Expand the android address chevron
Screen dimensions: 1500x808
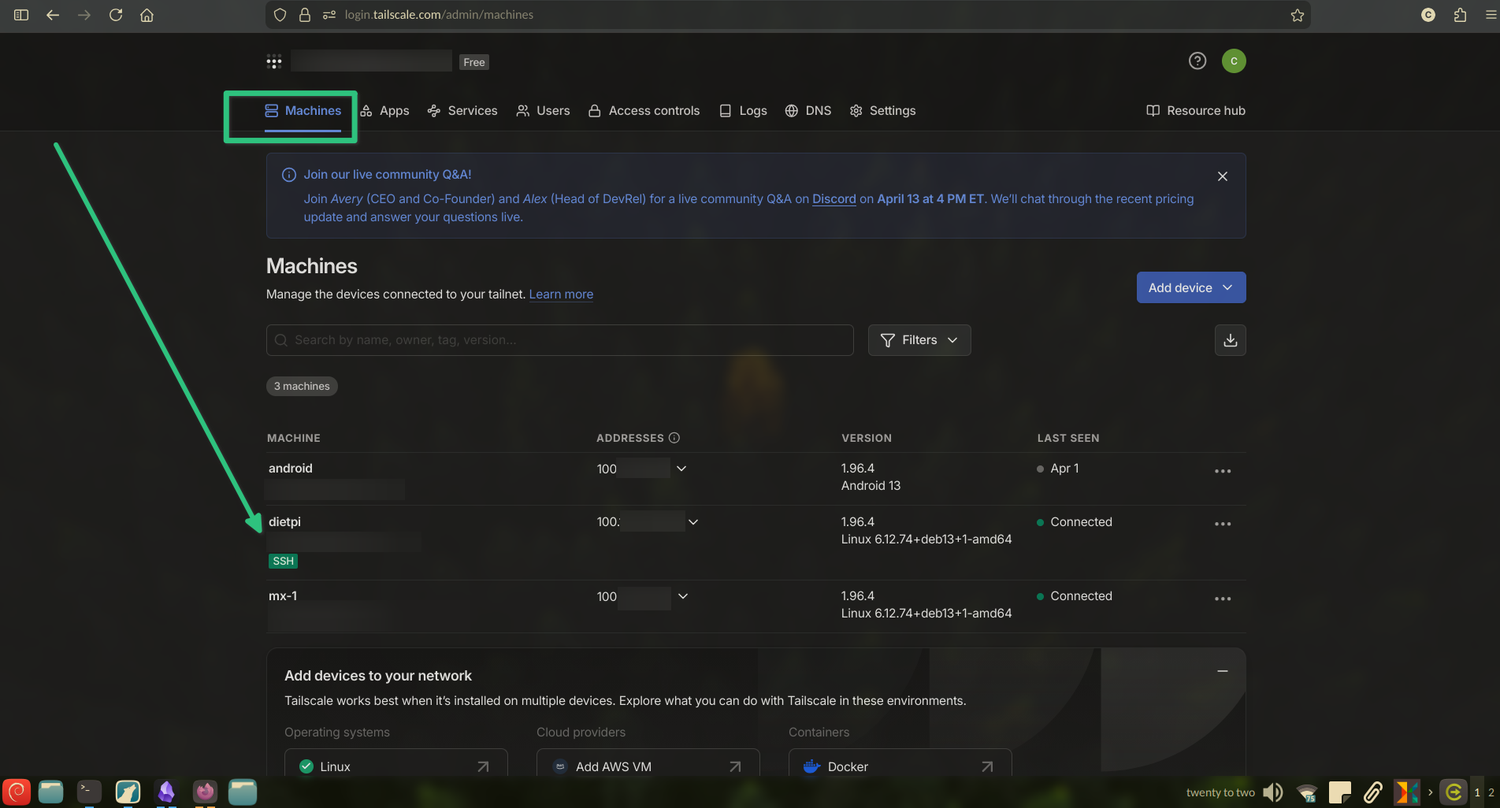pos(682,469)
